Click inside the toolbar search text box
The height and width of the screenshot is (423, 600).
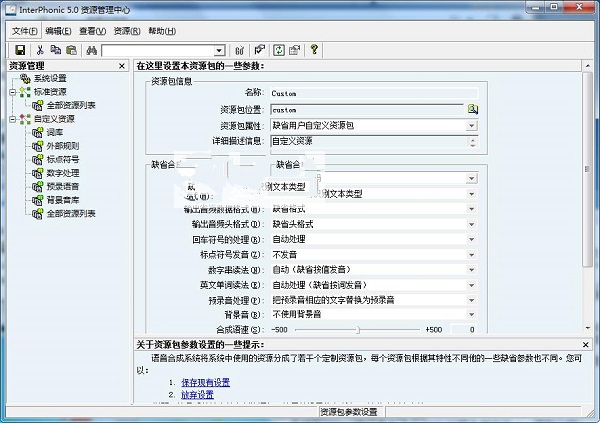(158, 51)
